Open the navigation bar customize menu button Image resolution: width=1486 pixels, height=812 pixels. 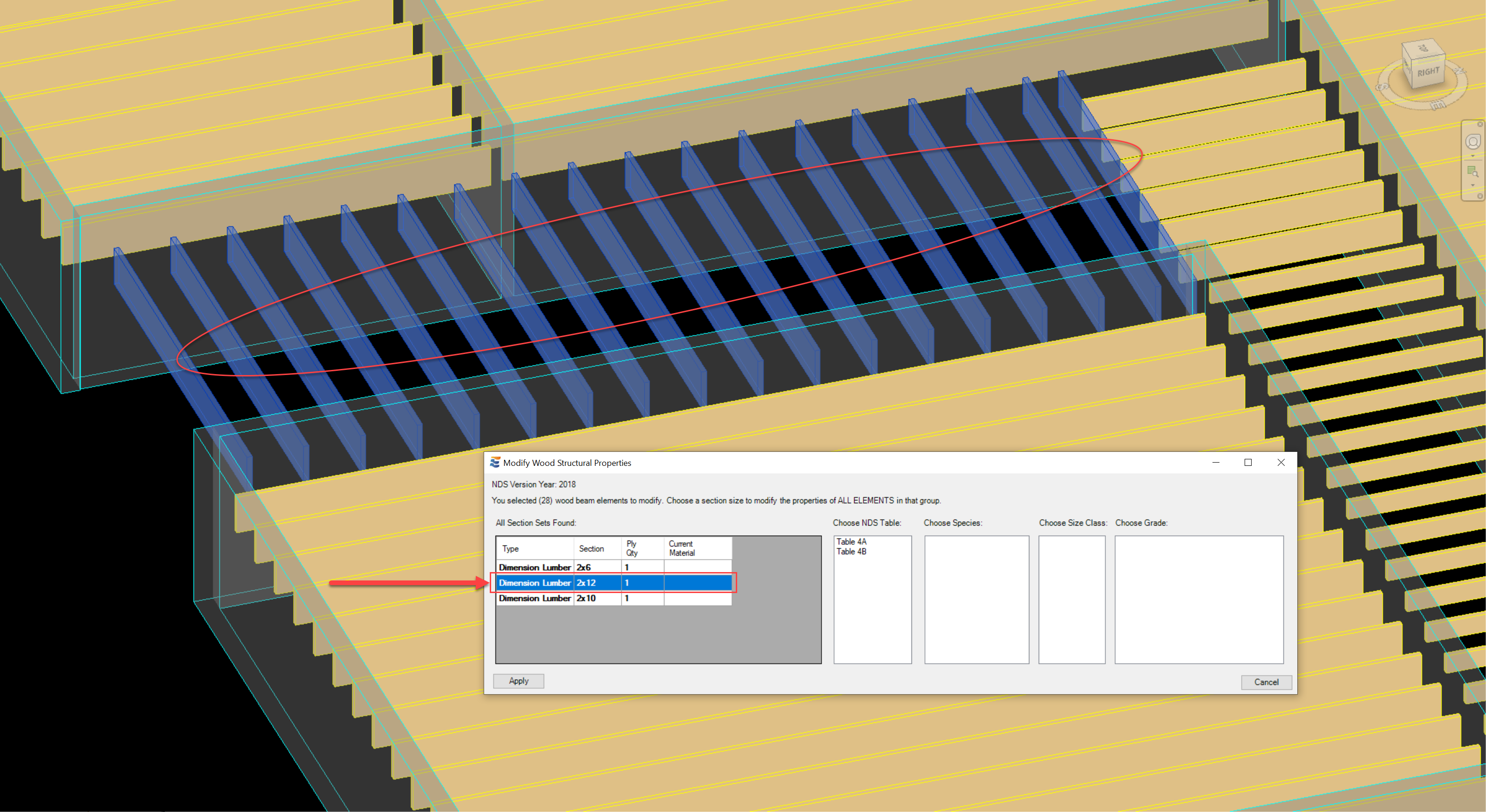[1480, 196]
